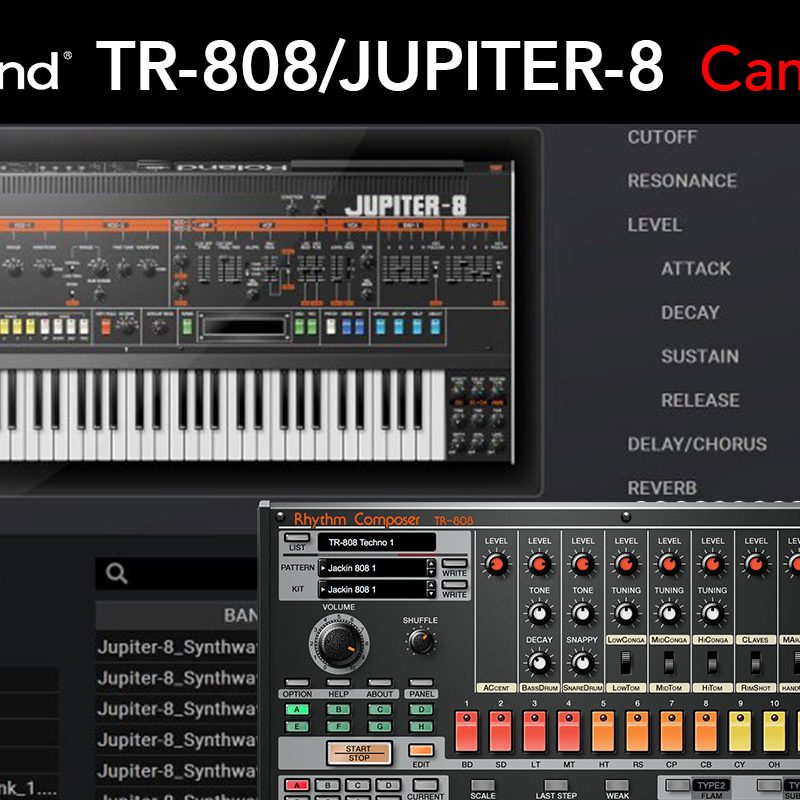Screen dimensions: 800x800
Task: Select CUTOFF in parameter list
Action: click(x=662, y=137)
